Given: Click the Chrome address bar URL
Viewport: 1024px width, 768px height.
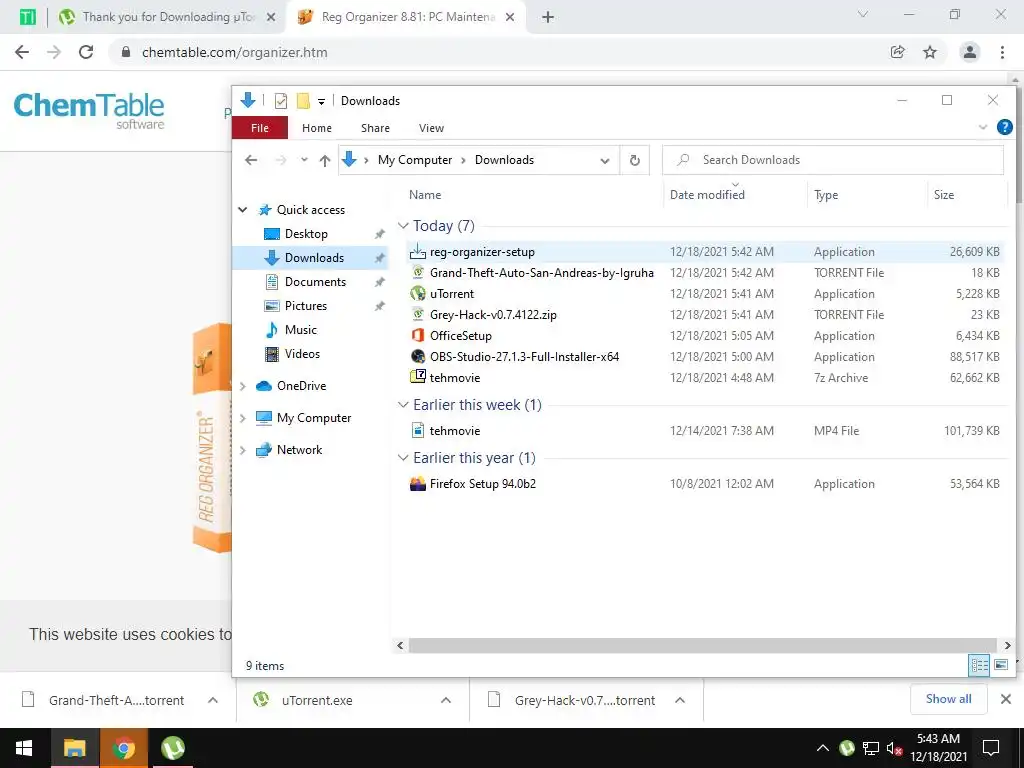Looking at the screenshot, I should 234,52.
